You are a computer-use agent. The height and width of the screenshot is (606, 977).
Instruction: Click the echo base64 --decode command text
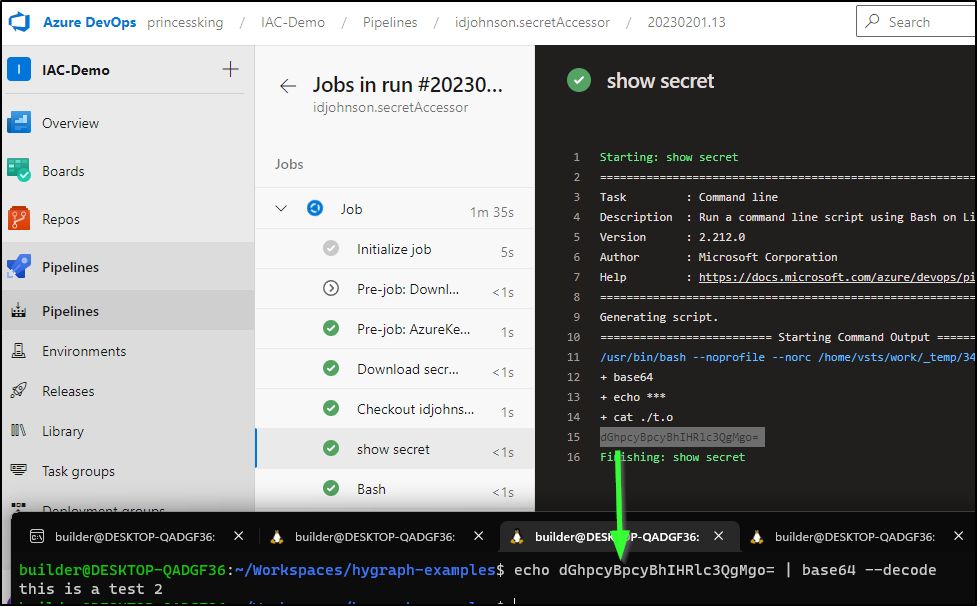[x=725, y=570]
